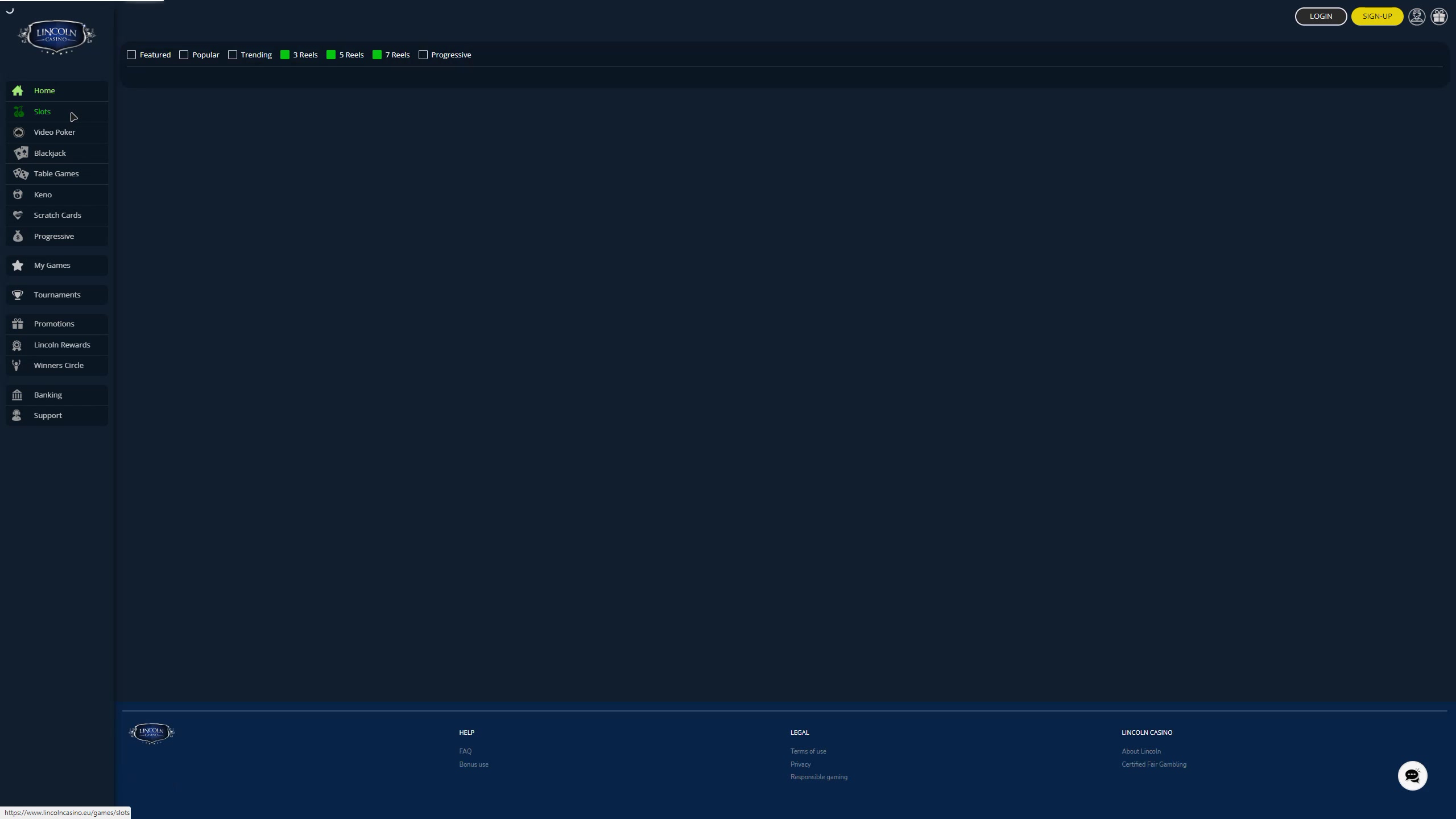Image resolution: width=1456 pixels, height=819 pixels.
Task: Click the Home house icon in sidebar
Action: pos(18,90)
